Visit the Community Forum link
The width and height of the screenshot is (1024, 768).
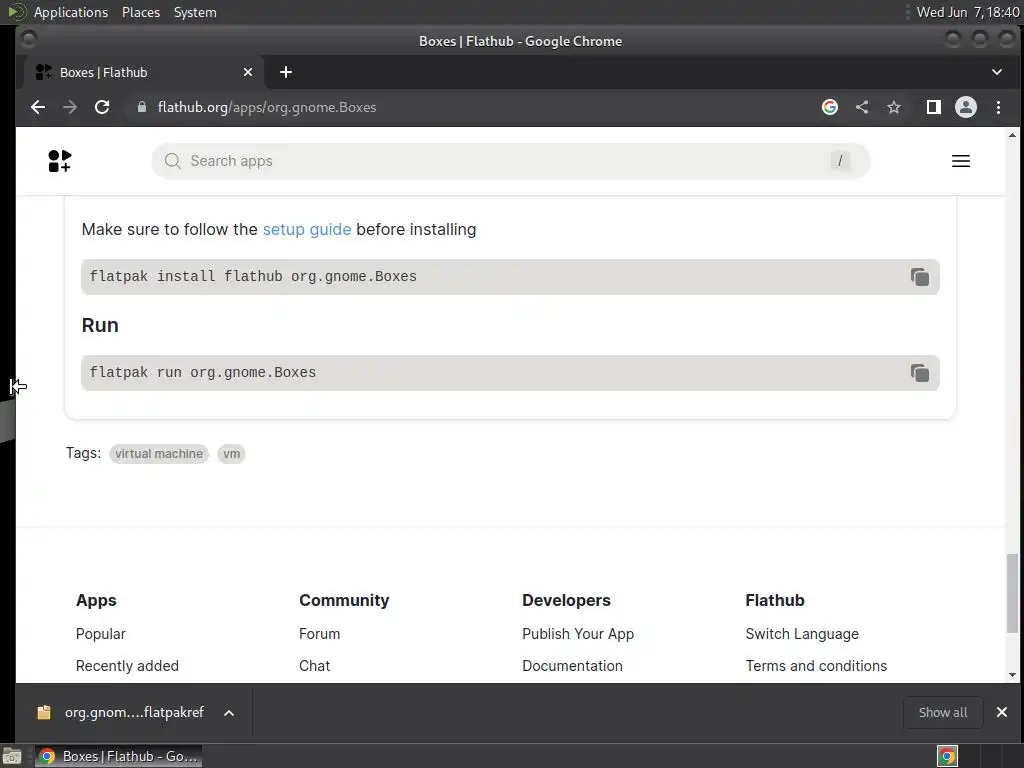point(319,633)
